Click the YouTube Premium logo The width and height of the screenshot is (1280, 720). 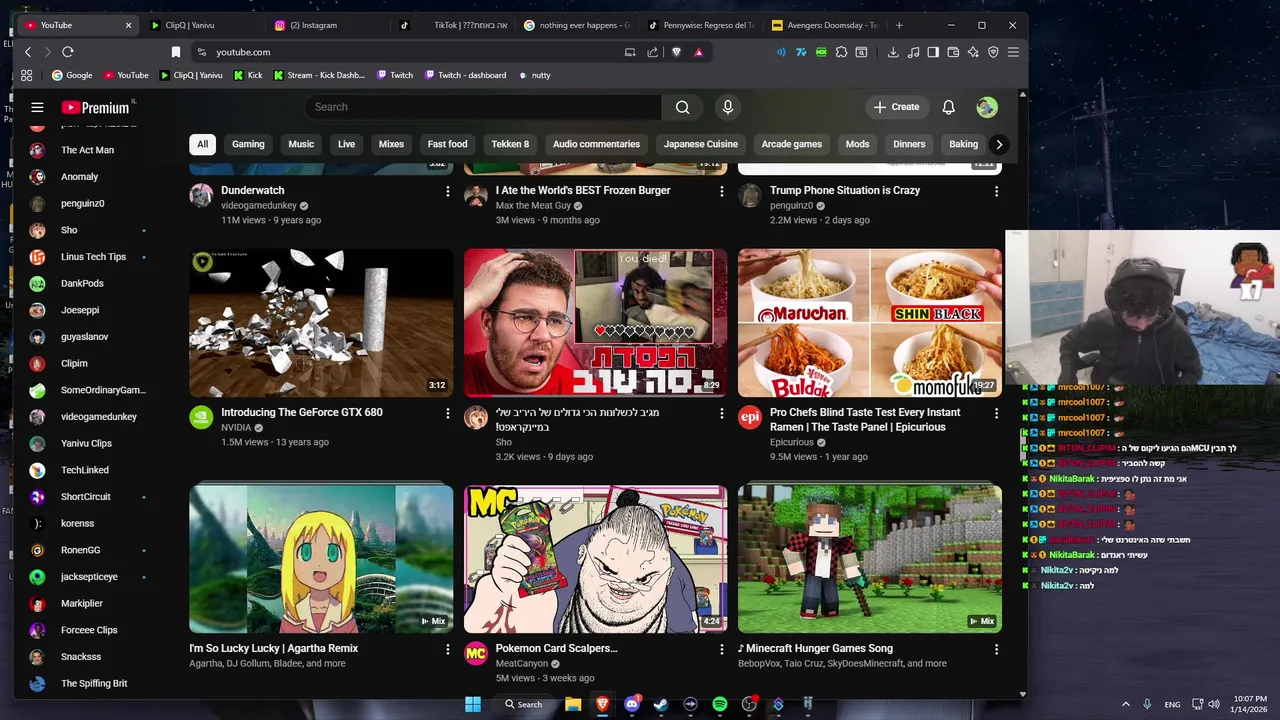pyautogui.click(x=95, y=107)
